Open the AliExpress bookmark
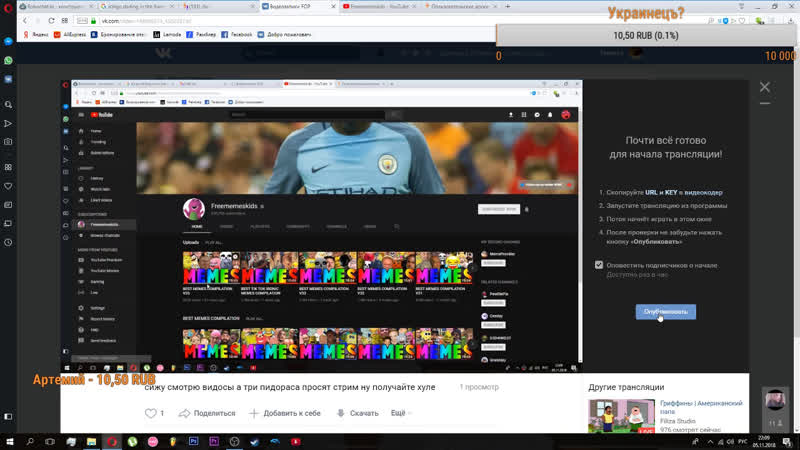This screenshot has width=800, height=450. (68, 33)
